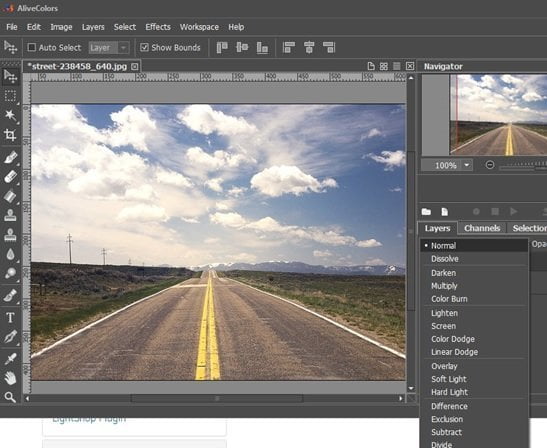Select the upper Clone Stamp tool

coord(10,216)
